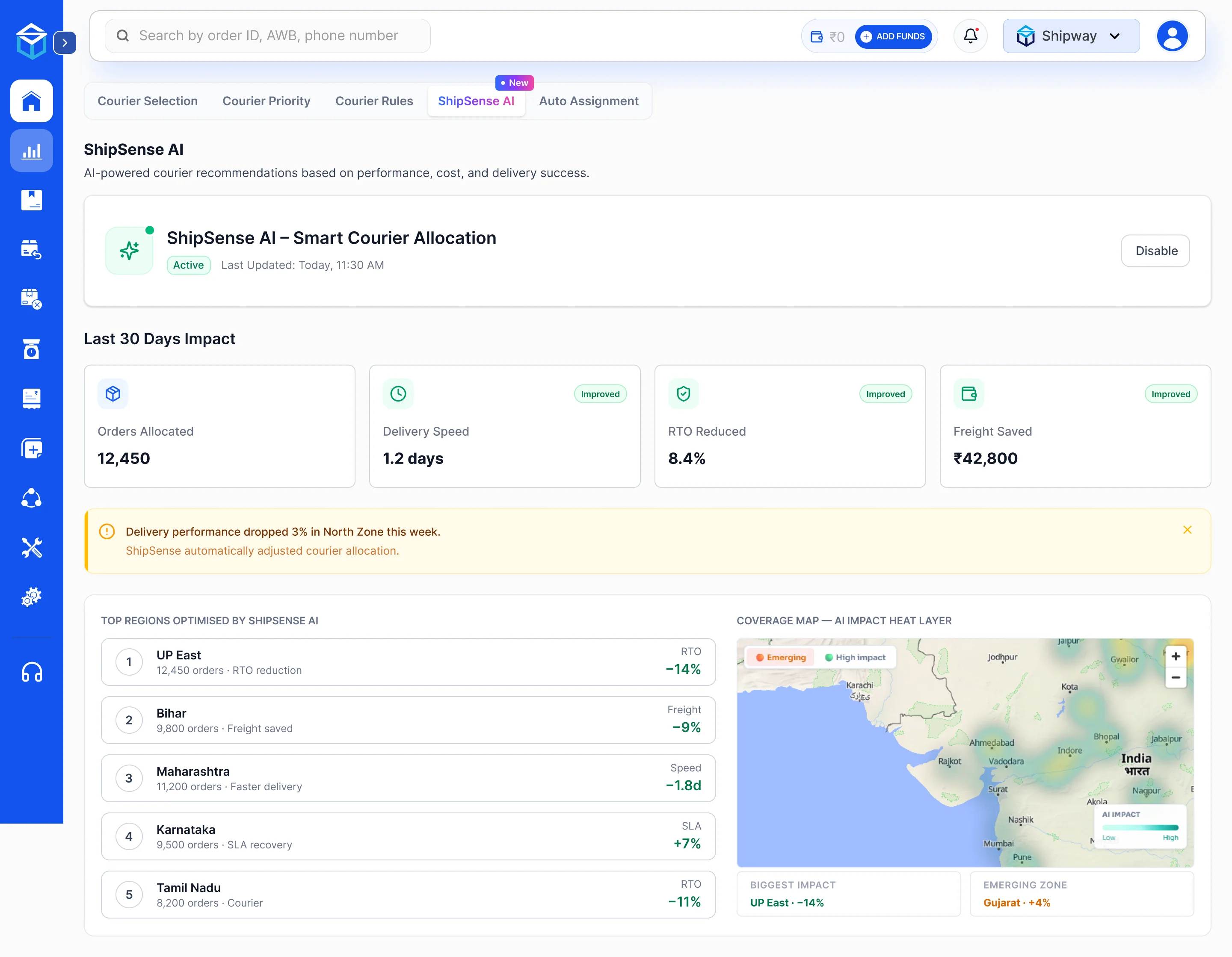Expand the sidebar with arrow button
Viewport: 1232px width, 957px height.
[x=65, y=43]
